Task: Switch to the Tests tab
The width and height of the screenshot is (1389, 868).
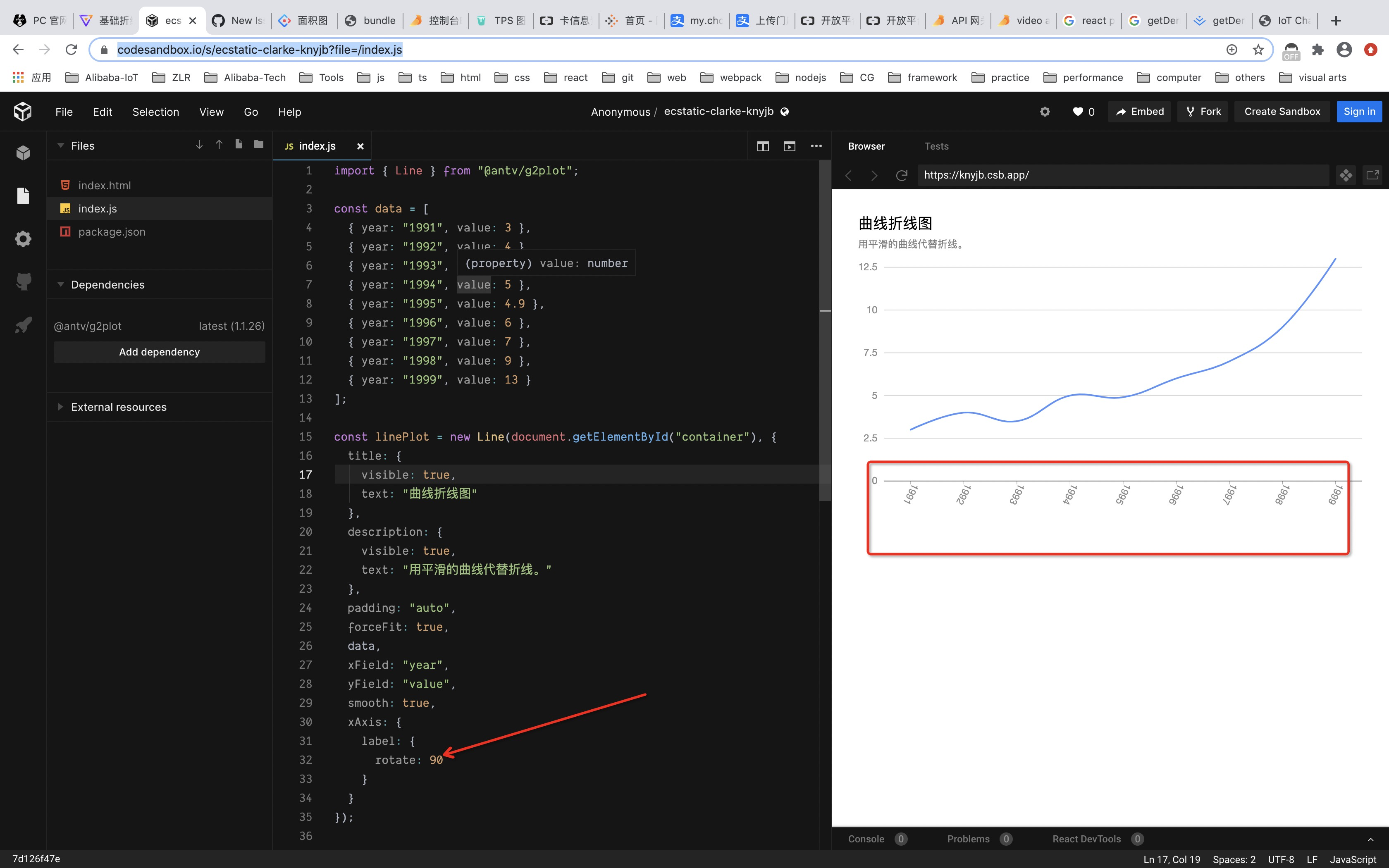Action: [x=936, y=146]
